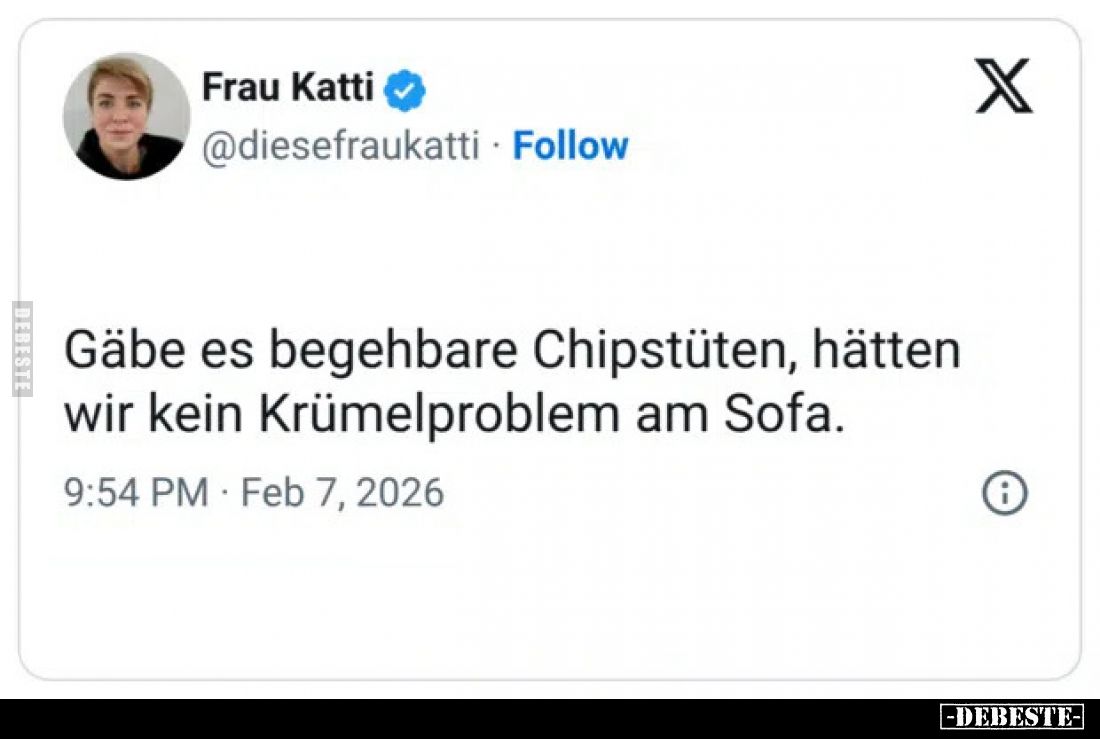
Task: Open the timestamp link Feb 7, 2026
Action: (340, 491)
